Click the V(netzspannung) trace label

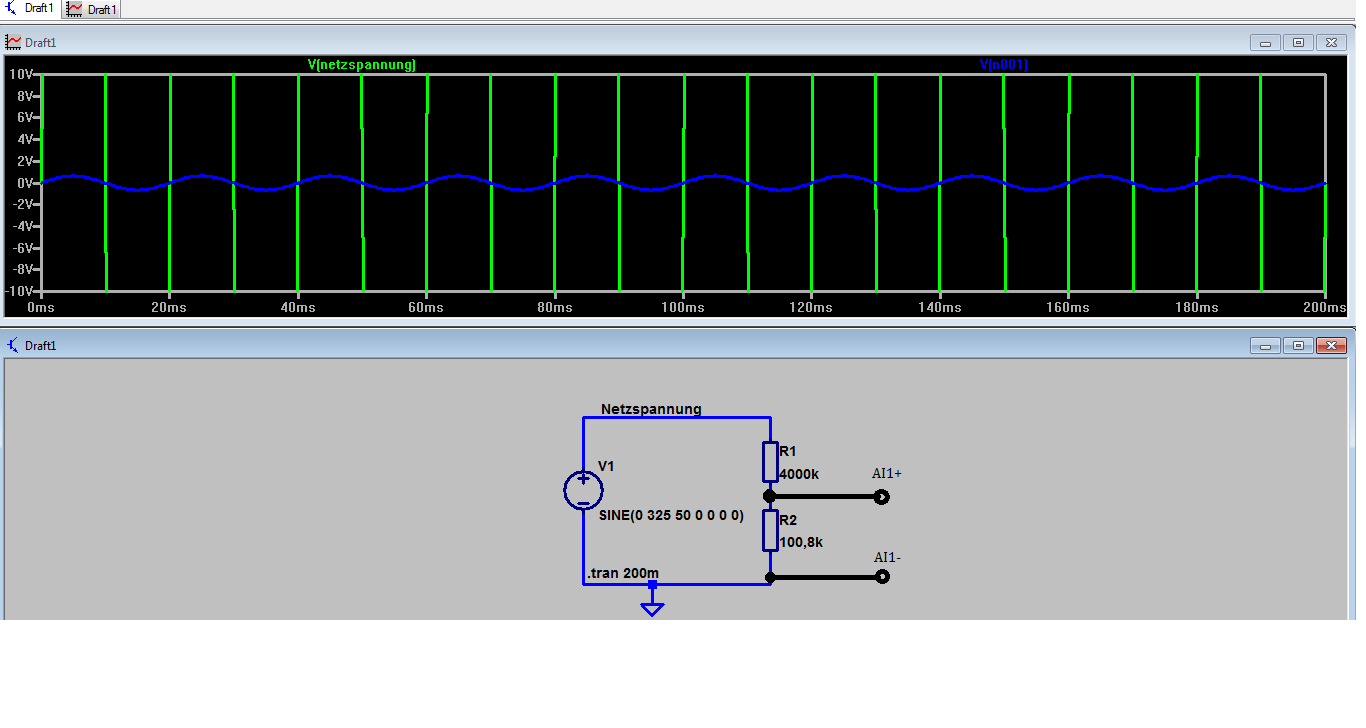tap(362, 64)
